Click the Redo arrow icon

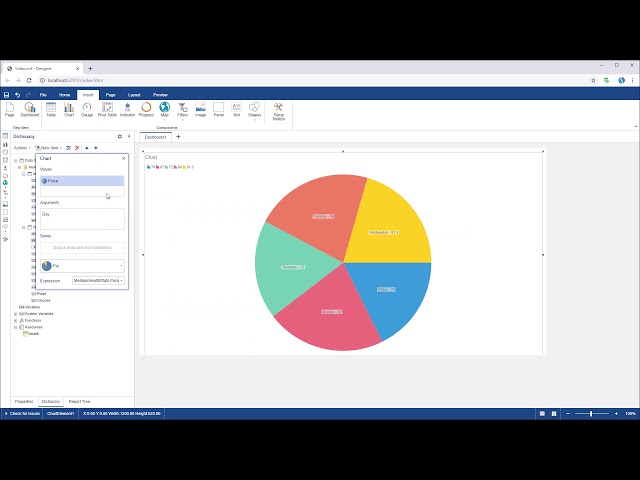[x=28, y=95]
